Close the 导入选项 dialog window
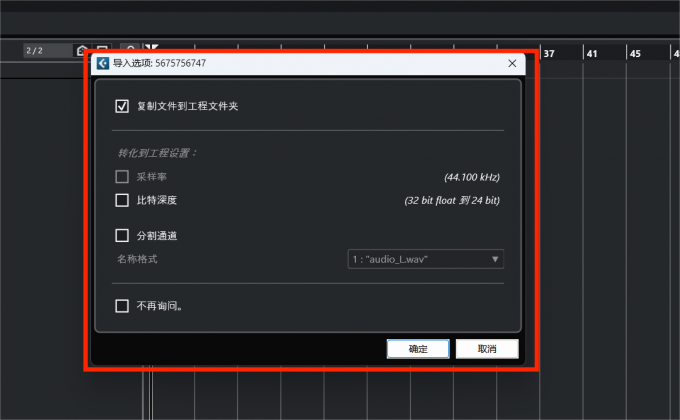The height and width of the screenshot is (420, 680). coord(512,63)
